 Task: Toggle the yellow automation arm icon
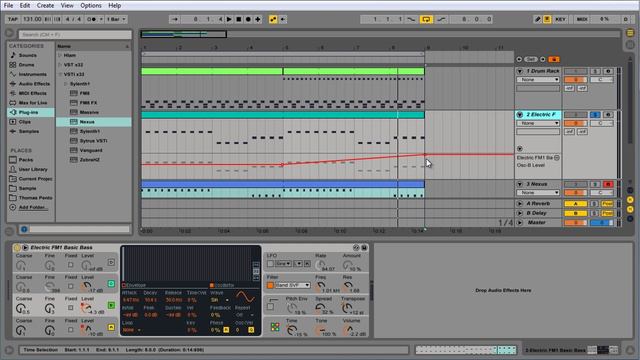pos(273,19)
